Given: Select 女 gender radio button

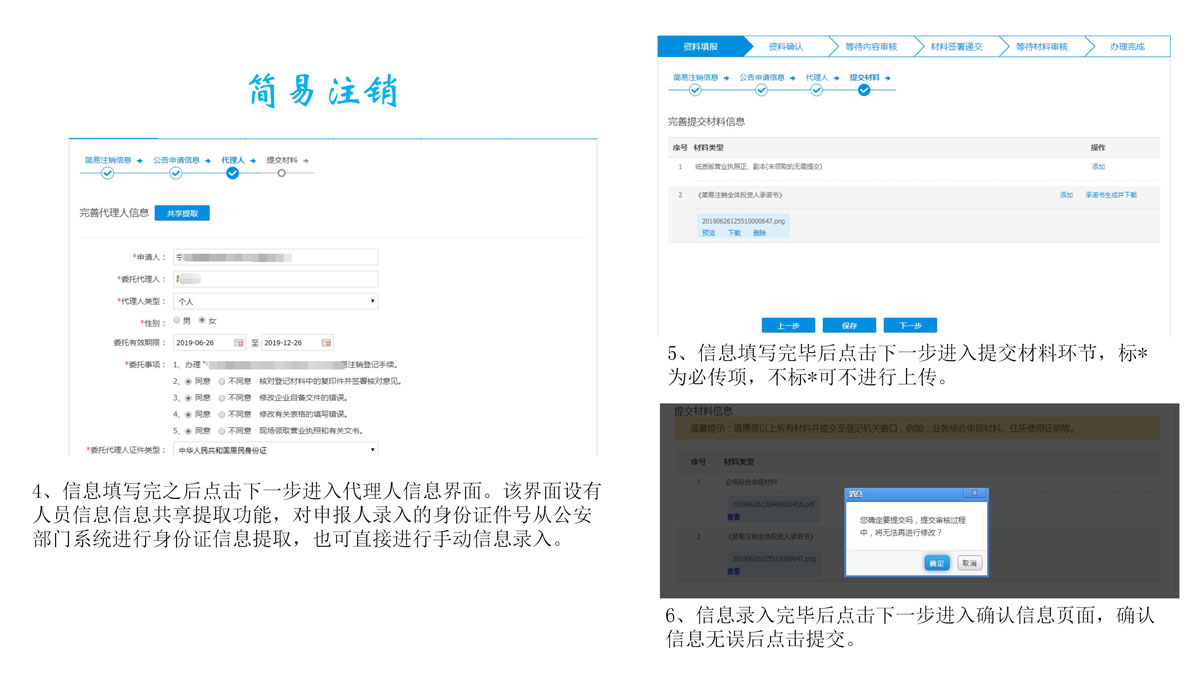Looking at the screenshot, I should [x=201, y=321].
